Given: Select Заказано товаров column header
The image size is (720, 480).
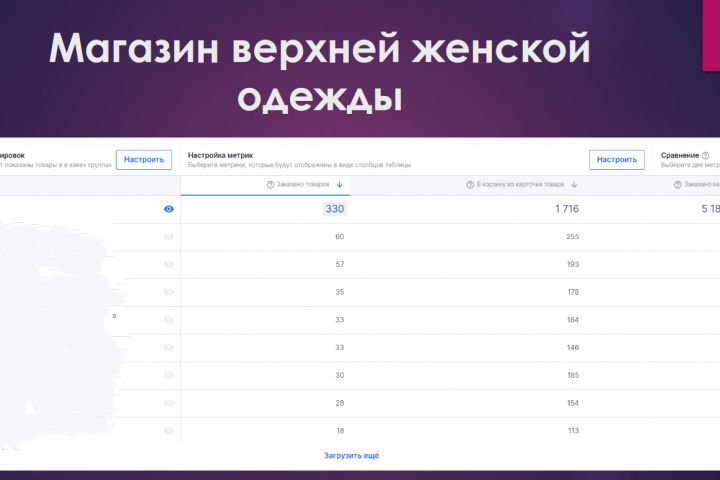Looking at the screenshot, I should click(265, 185).
